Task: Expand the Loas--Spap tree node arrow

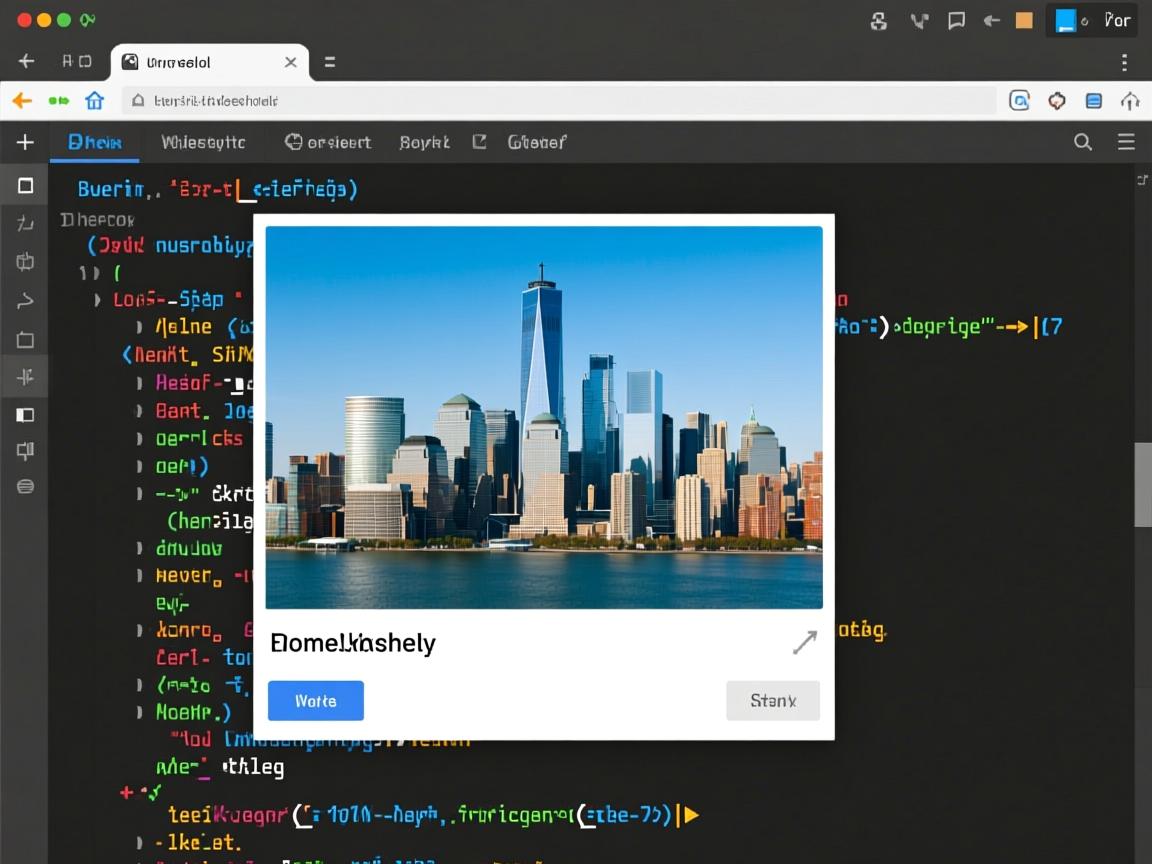Action: pyautogui.click(x=97, y=299)
